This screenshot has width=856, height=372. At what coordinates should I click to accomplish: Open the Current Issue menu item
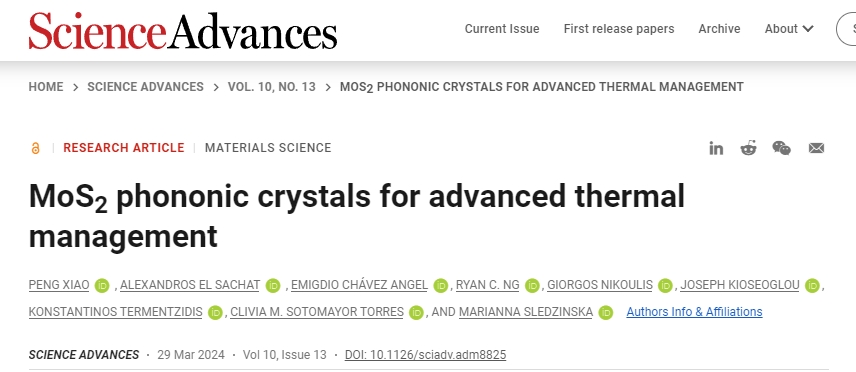tap(502, 29)
